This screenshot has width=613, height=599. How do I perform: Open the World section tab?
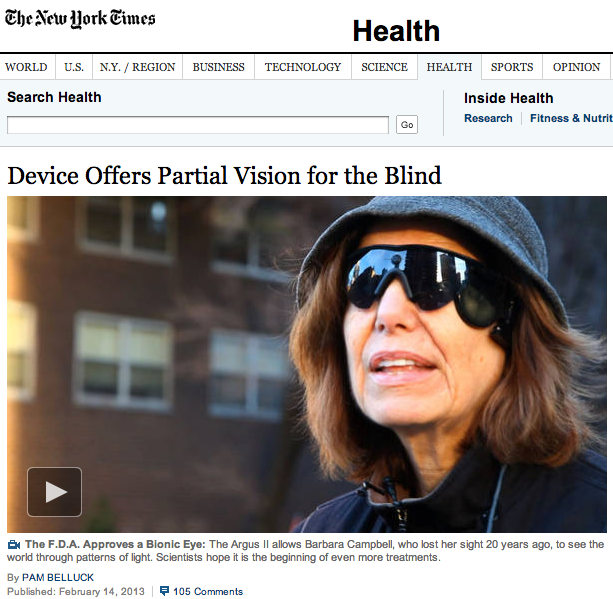(26, 67)
